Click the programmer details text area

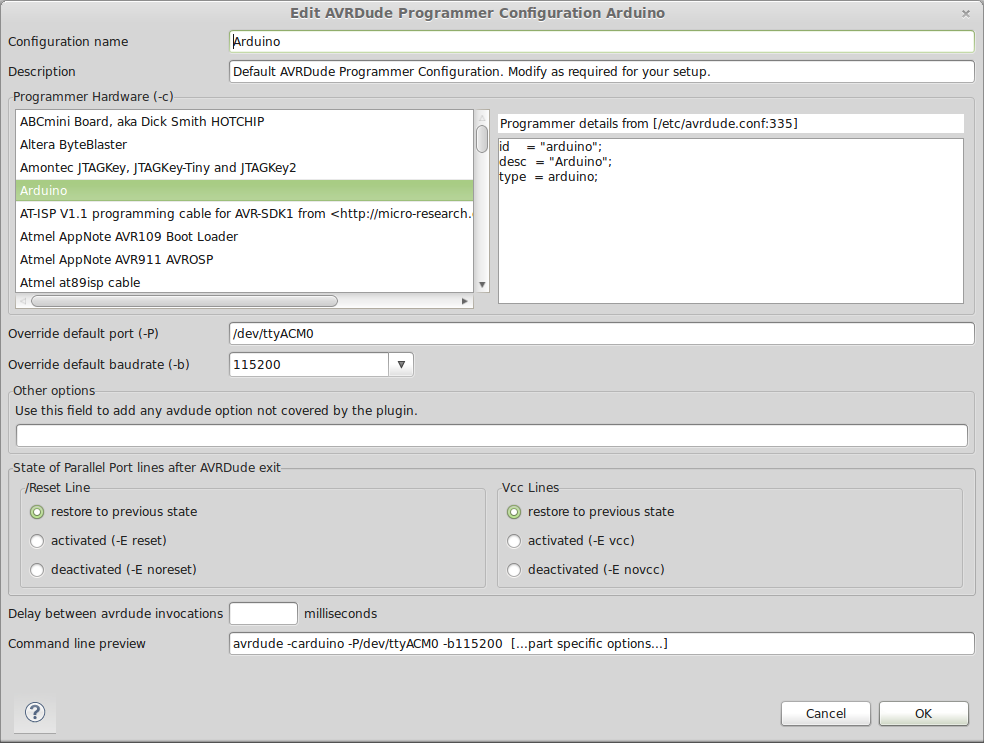tap(730, 221)
